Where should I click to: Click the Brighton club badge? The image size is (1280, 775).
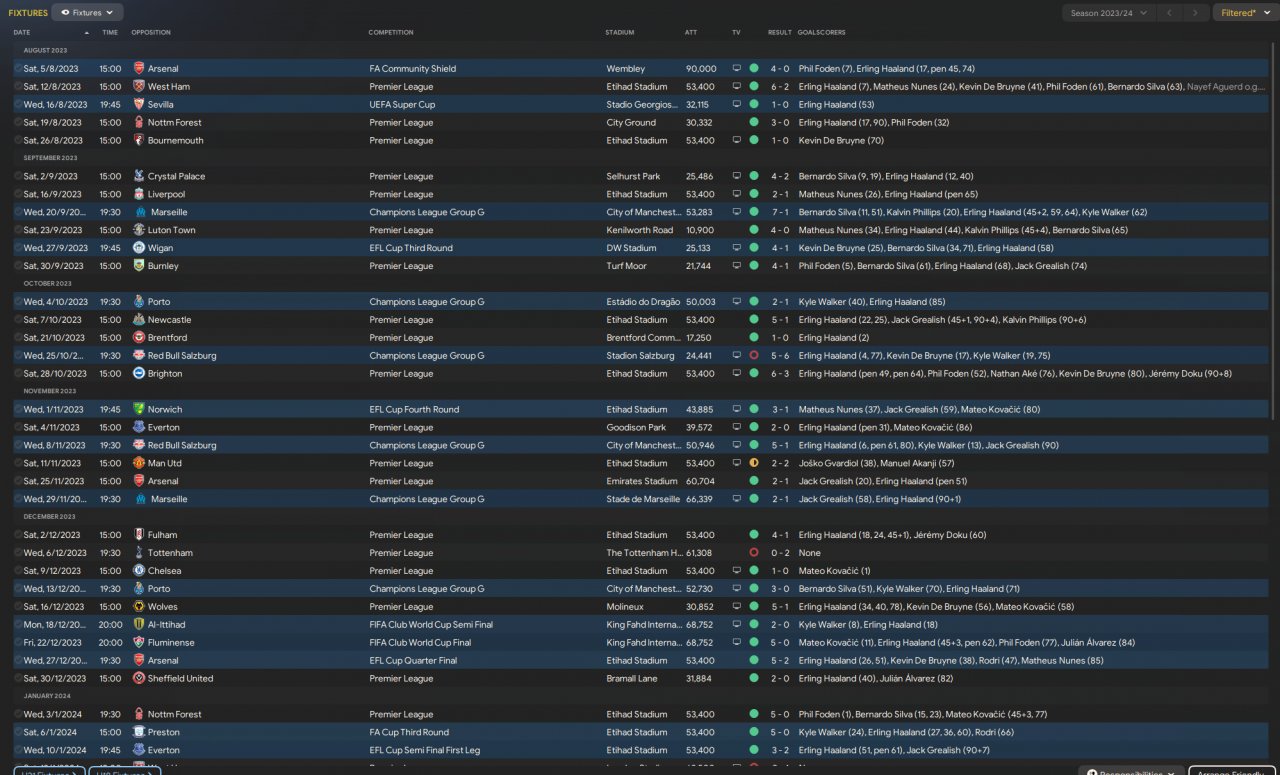[138, 374]
